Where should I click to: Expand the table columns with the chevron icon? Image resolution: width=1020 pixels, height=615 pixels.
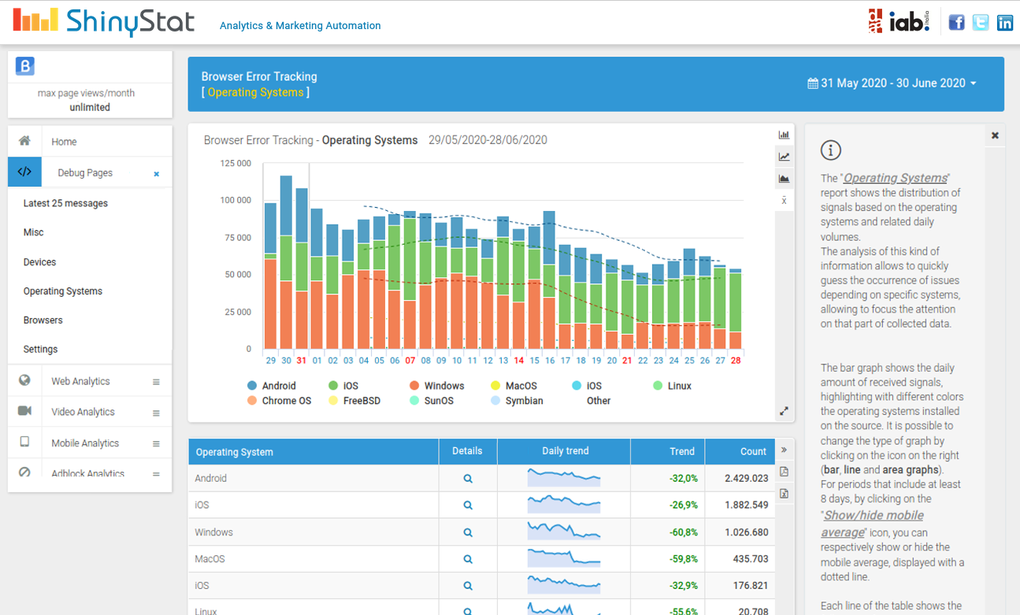784,449
